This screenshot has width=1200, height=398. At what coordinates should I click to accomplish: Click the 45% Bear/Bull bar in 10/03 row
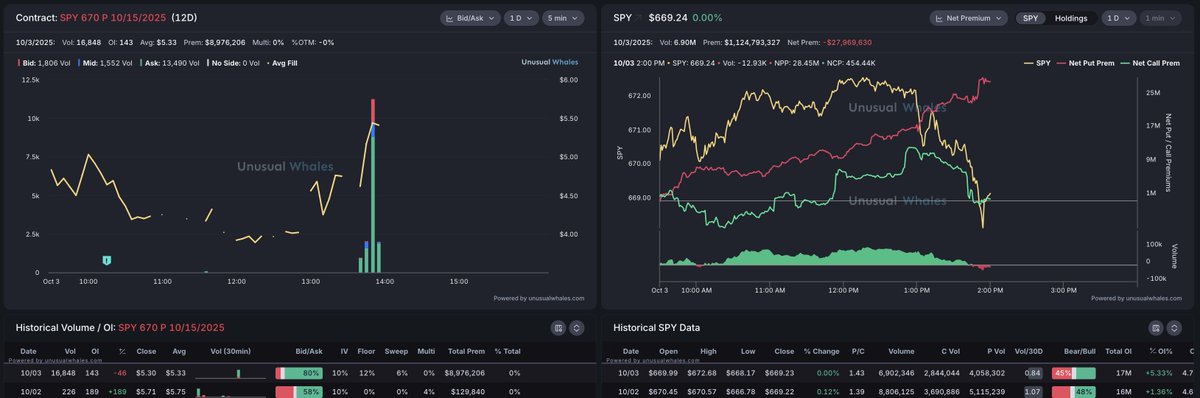coord(1073,372)
